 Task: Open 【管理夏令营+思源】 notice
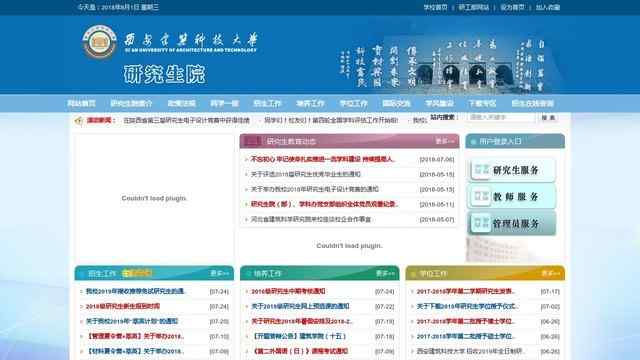pos(135,336)
